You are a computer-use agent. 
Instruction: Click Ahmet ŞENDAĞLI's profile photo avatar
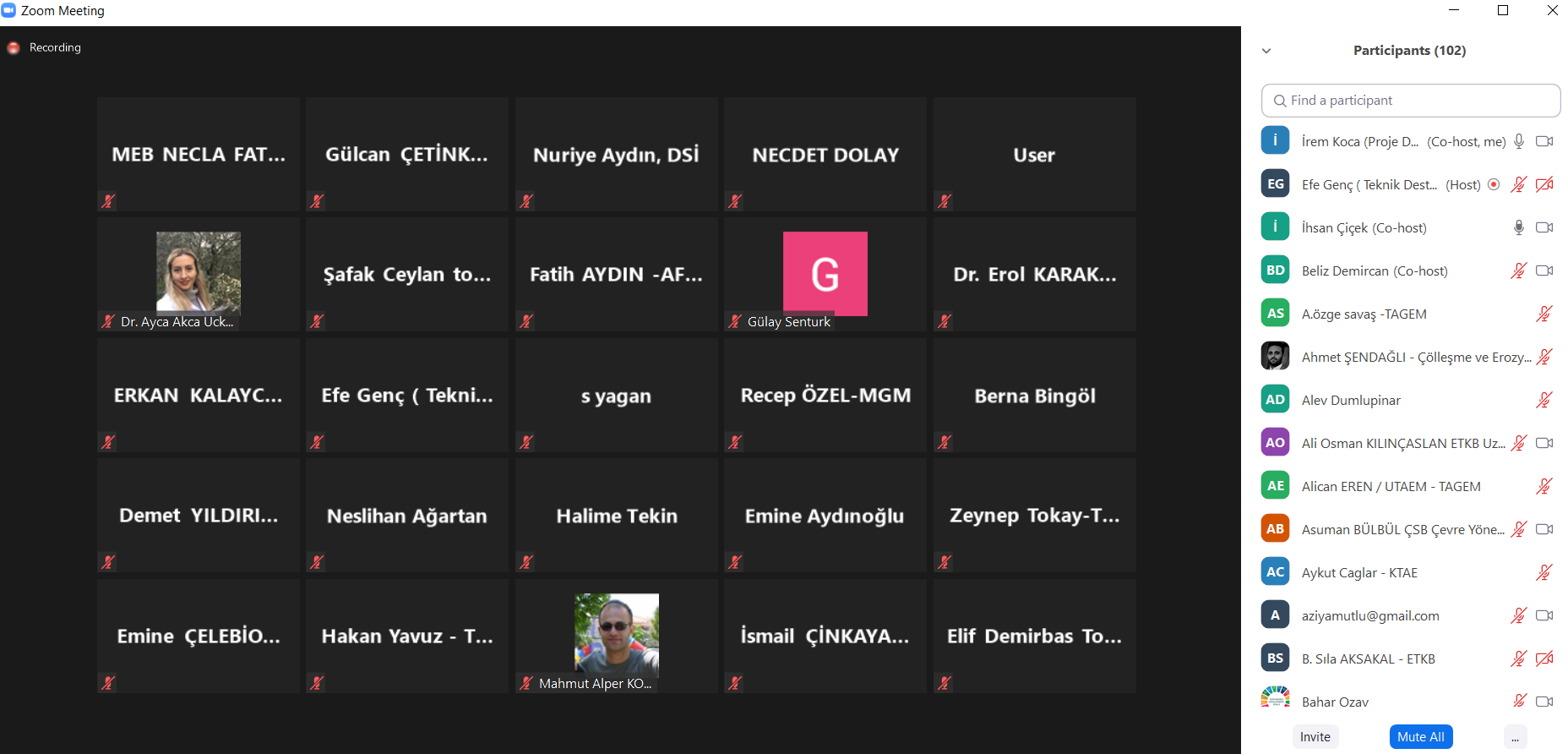[1275, 356]
